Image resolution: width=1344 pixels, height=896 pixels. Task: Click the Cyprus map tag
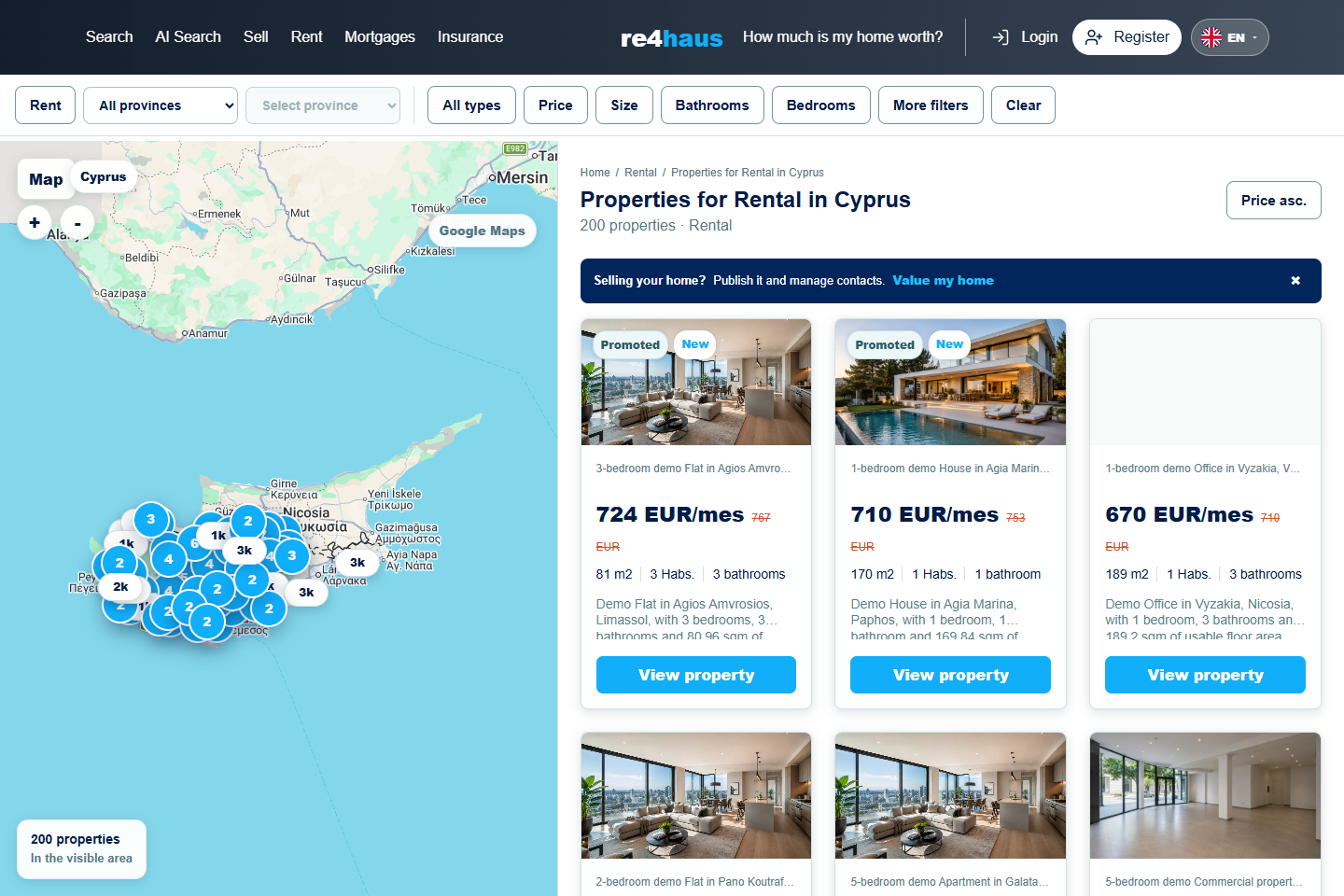point(104,177)
